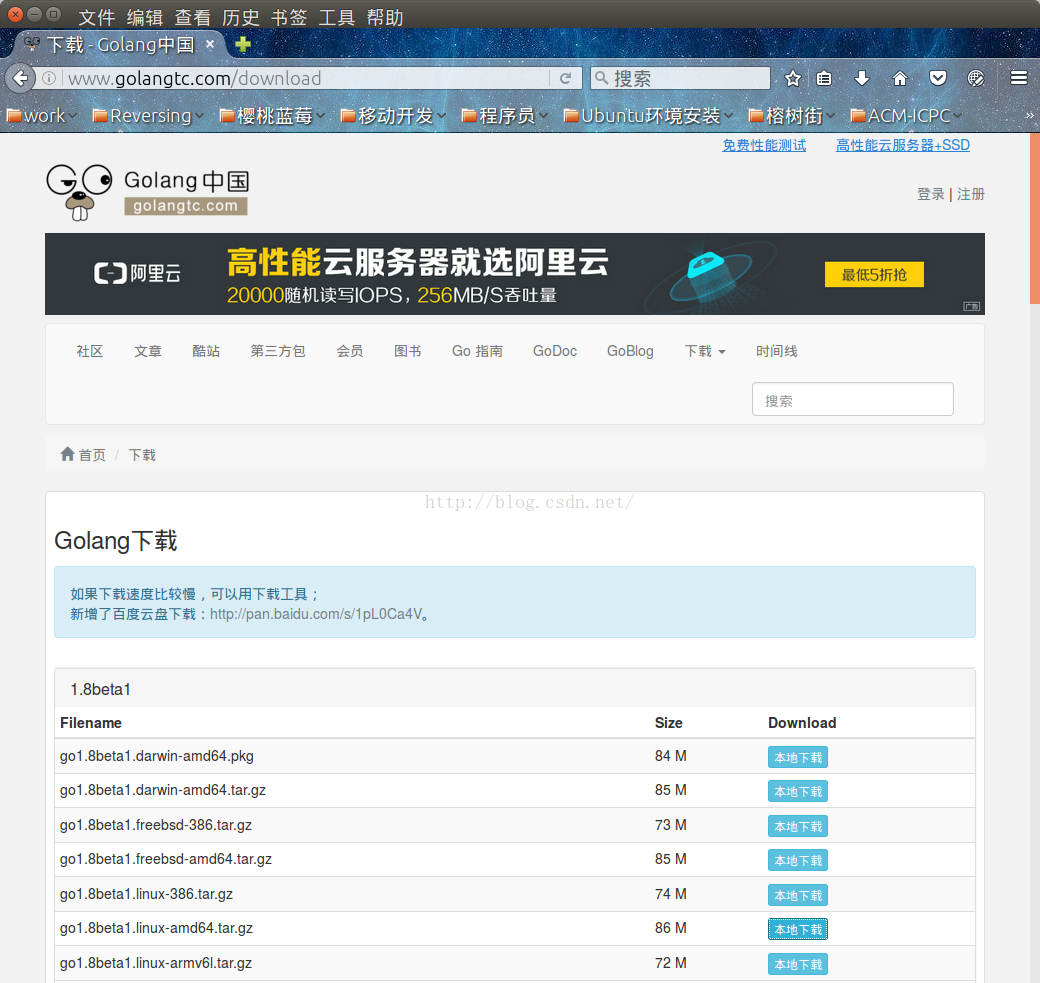The image size is (1040, 983).
Task: Download go1.8beta1.linux-386.tar.gz via 本地下载
Action: point(798,895)
